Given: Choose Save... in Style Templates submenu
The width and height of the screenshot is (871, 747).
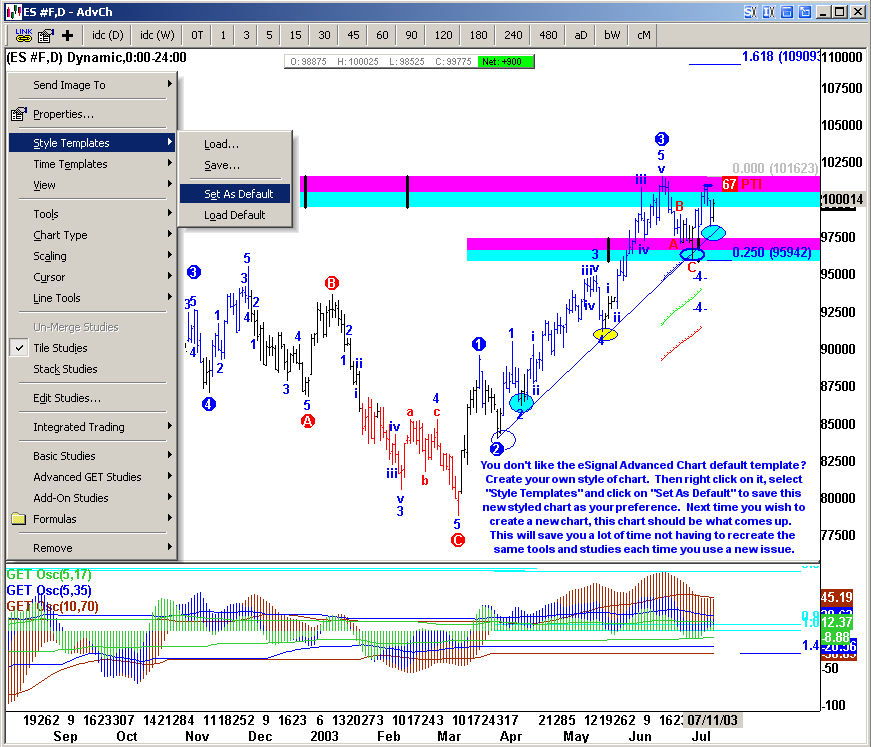Looking at the screenshot, I should pyautogui.click(x=235, y=165).
